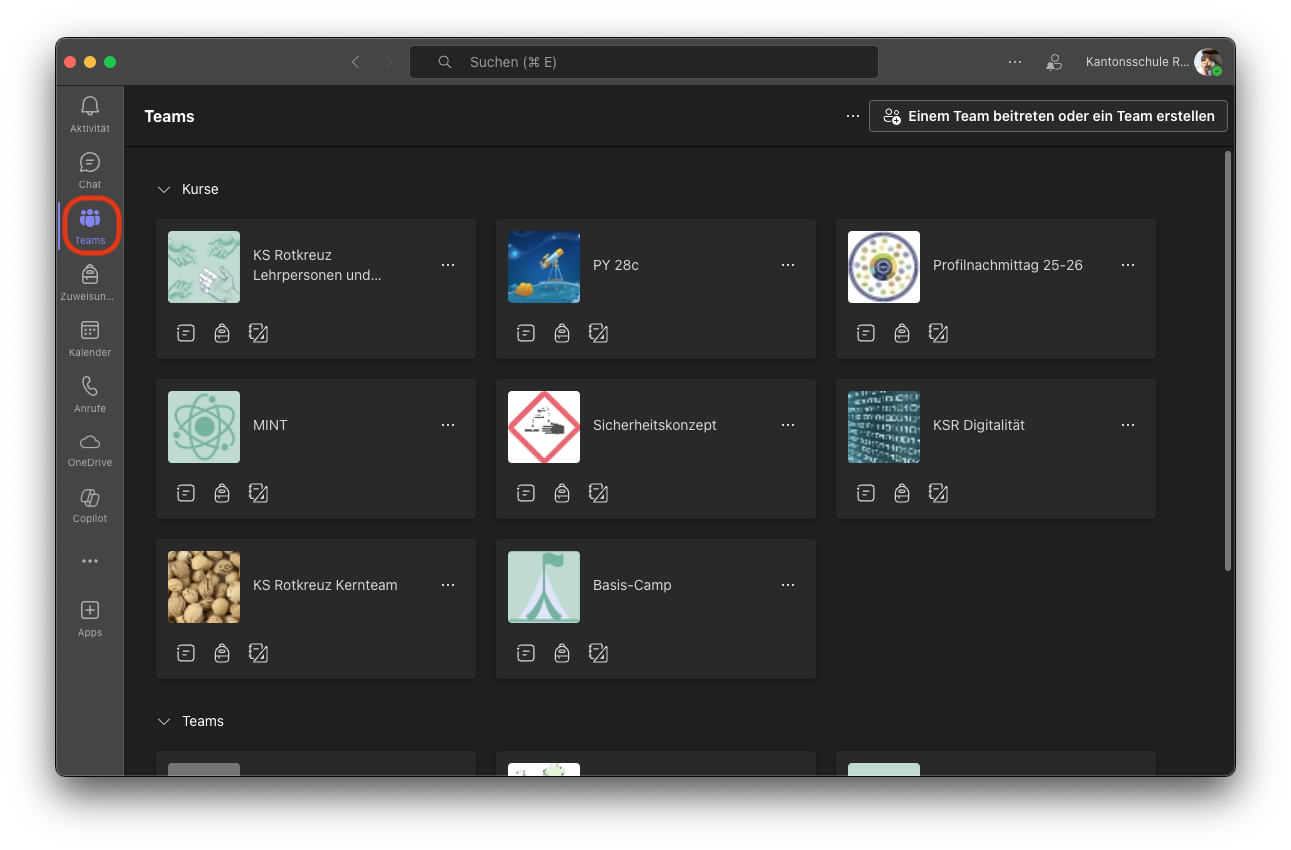Open classwork ruler icon on Basis-Camp card

pos(598,653)
